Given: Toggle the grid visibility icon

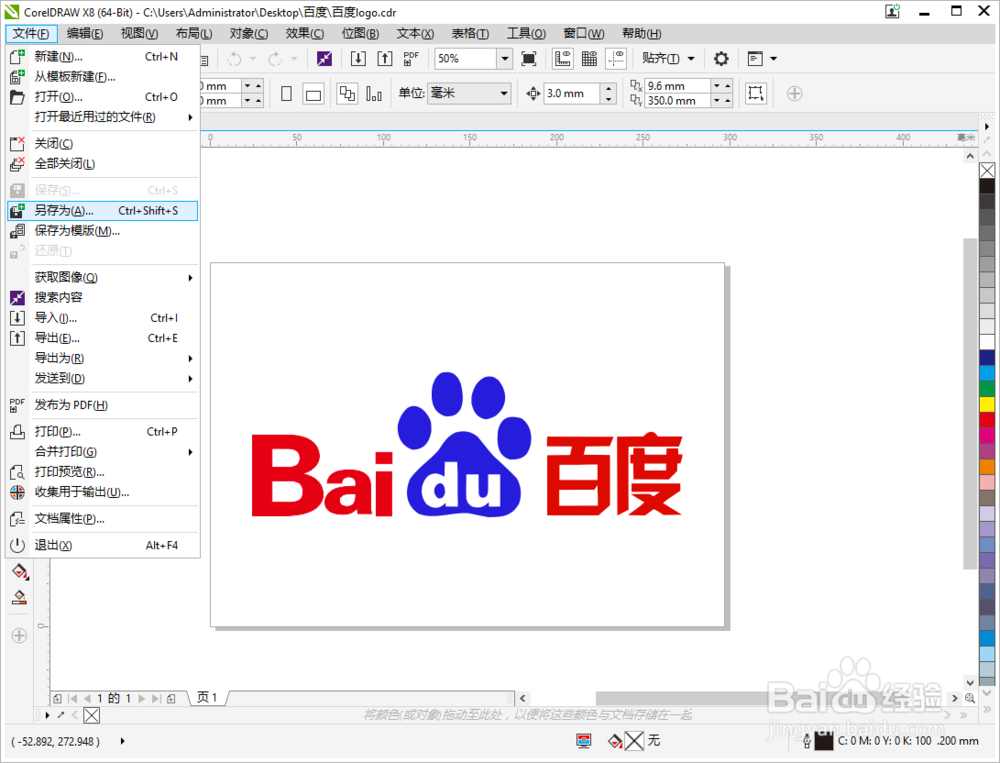Looking at the screenshot, I should [x=588, y=58].
